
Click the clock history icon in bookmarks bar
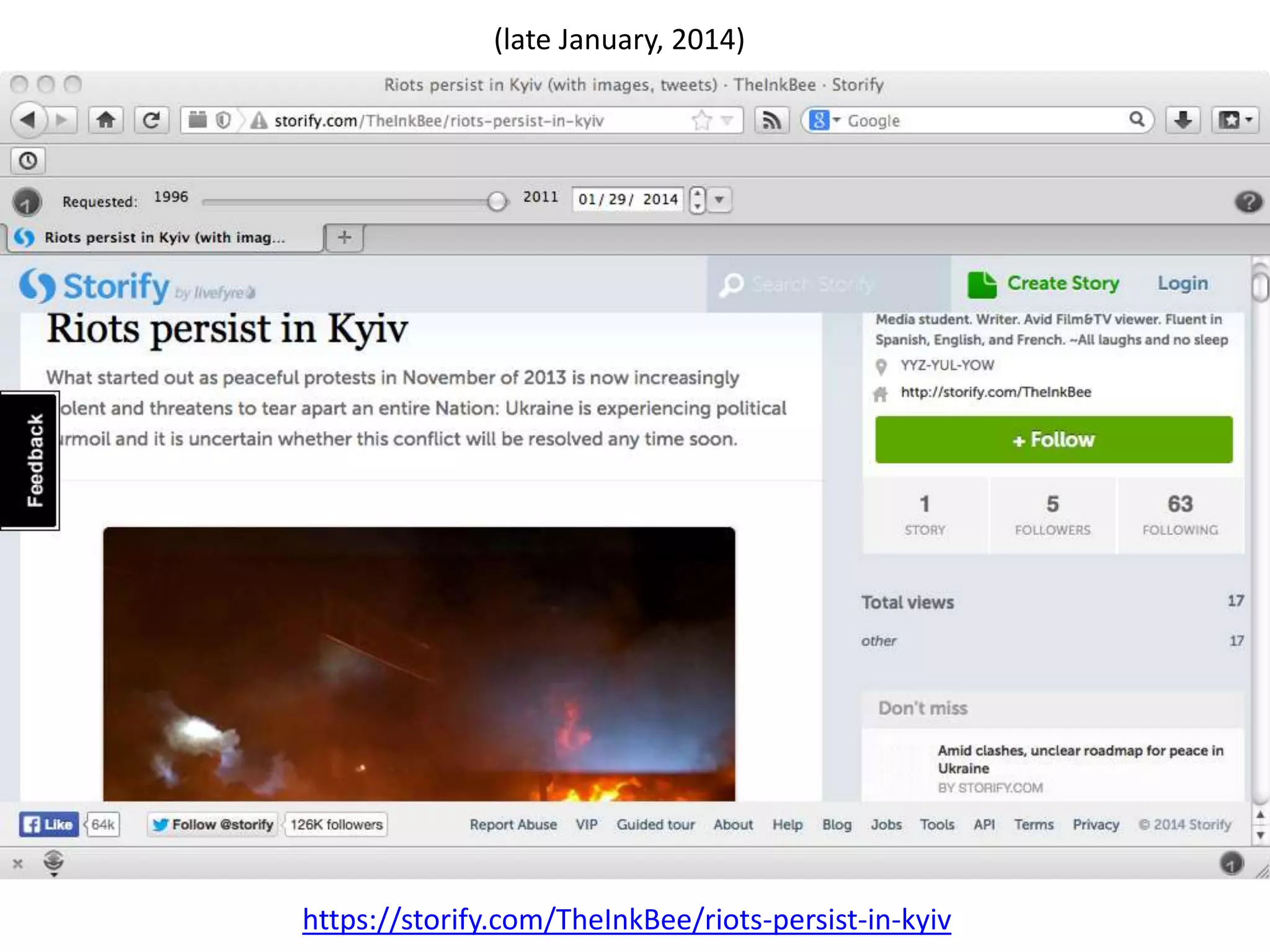tap(28, 161)
